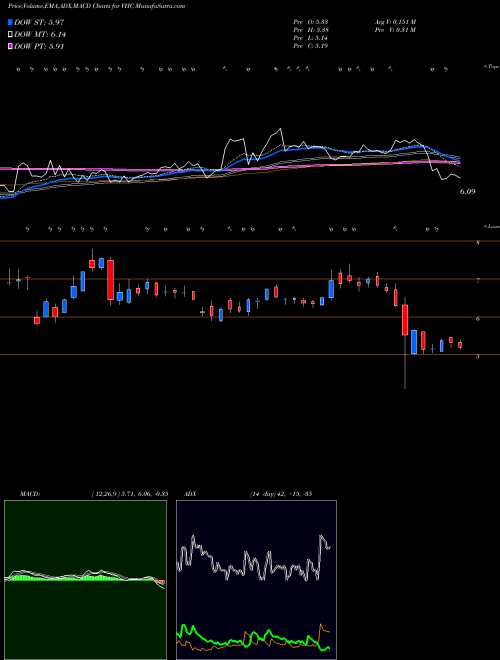
Task: Open the green MACD histogram panel
Action: tap(85, 580)
